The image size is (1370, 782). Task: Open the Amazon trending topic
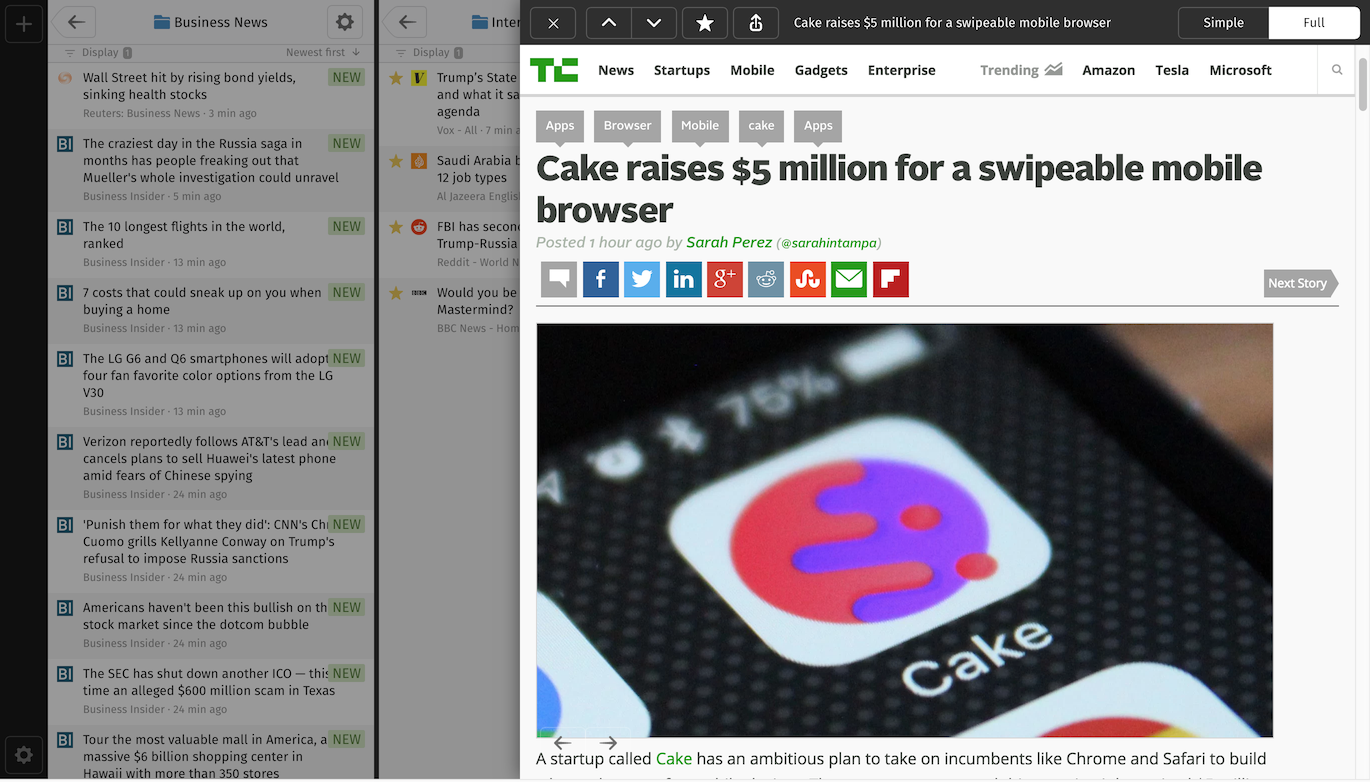[1109, 70]
